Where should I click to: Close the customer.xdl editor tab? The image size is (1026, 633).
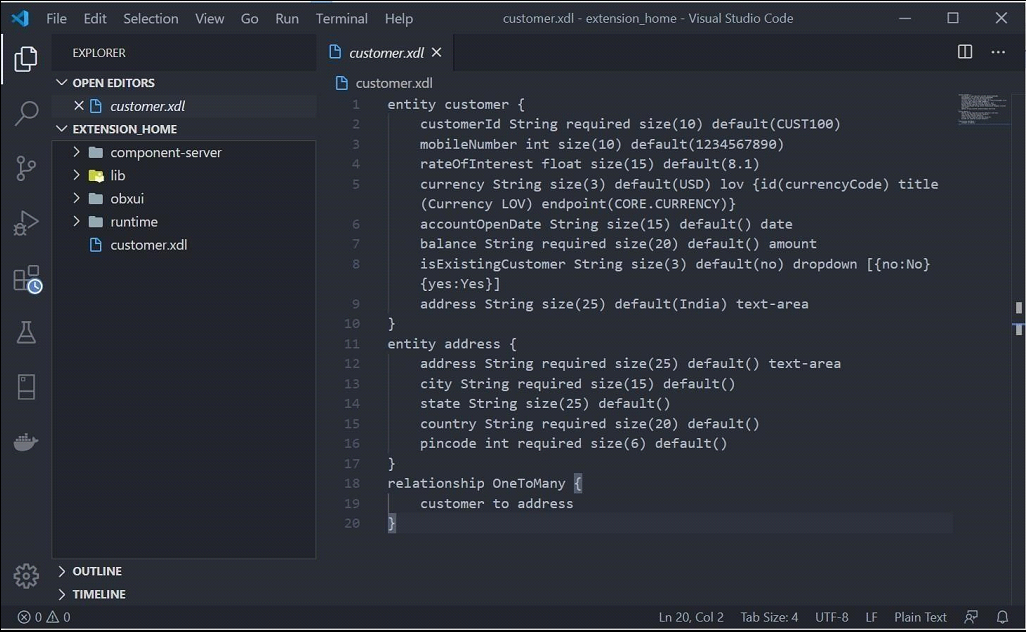coord(436,52)
